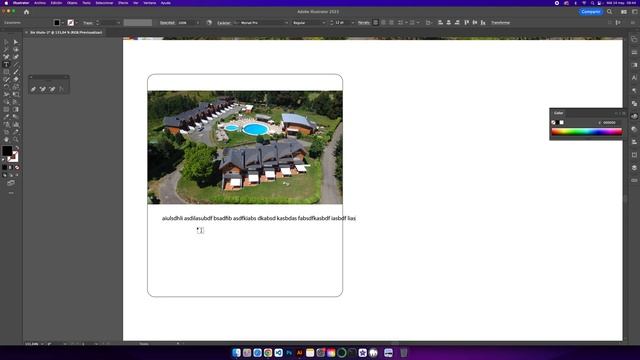
Task: Select the Selection tool arrow
Action: point(6,42)
